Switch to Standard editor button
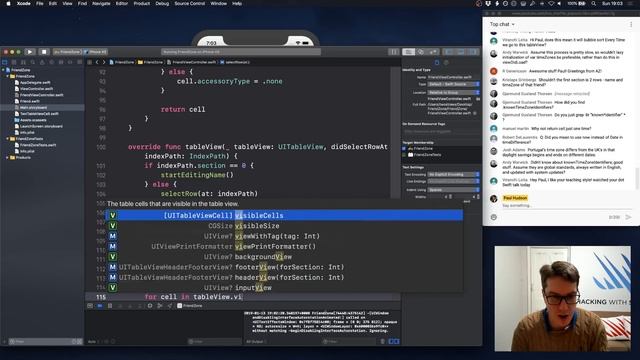The height and width of the screenshot is (360, 640). [408, 52]
